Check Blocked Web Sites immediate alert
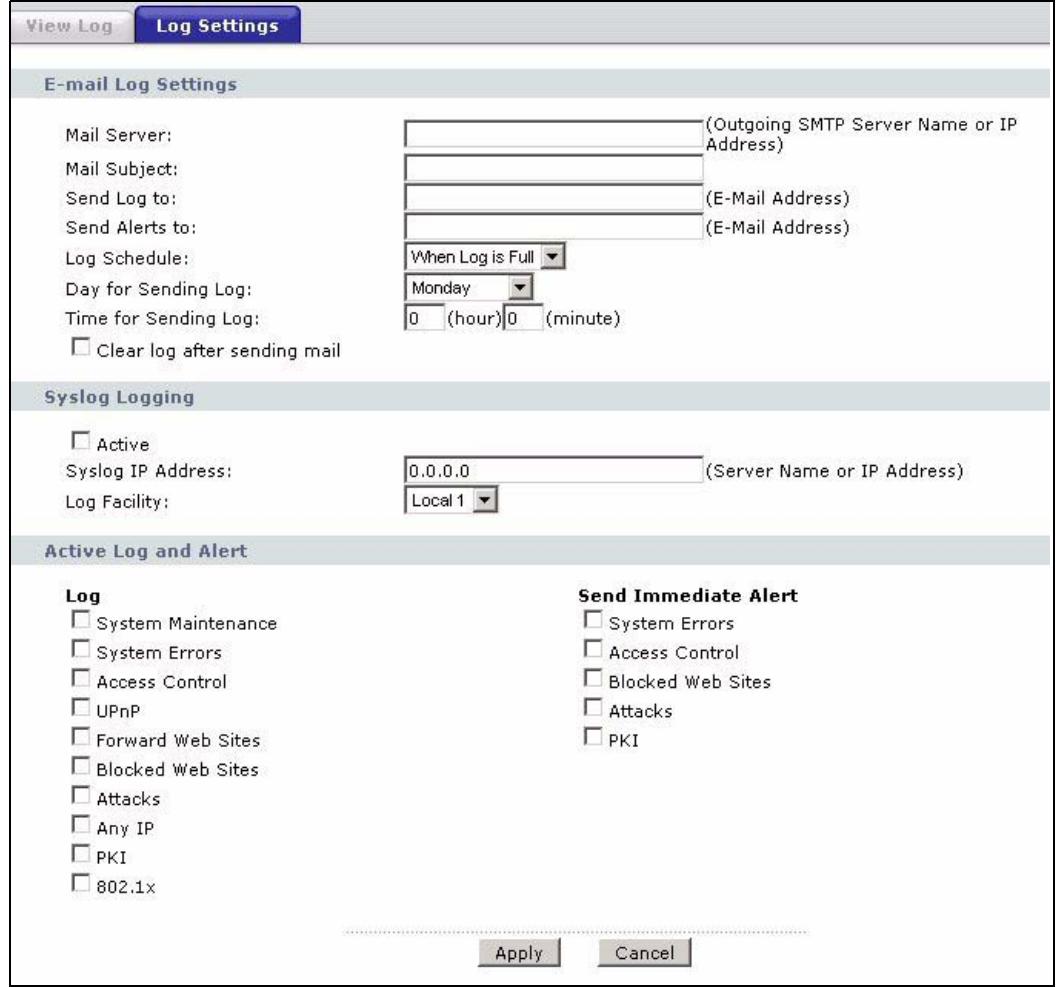Screen dimensions: 1059x987 pyautogui.click(x=593, y=678)
